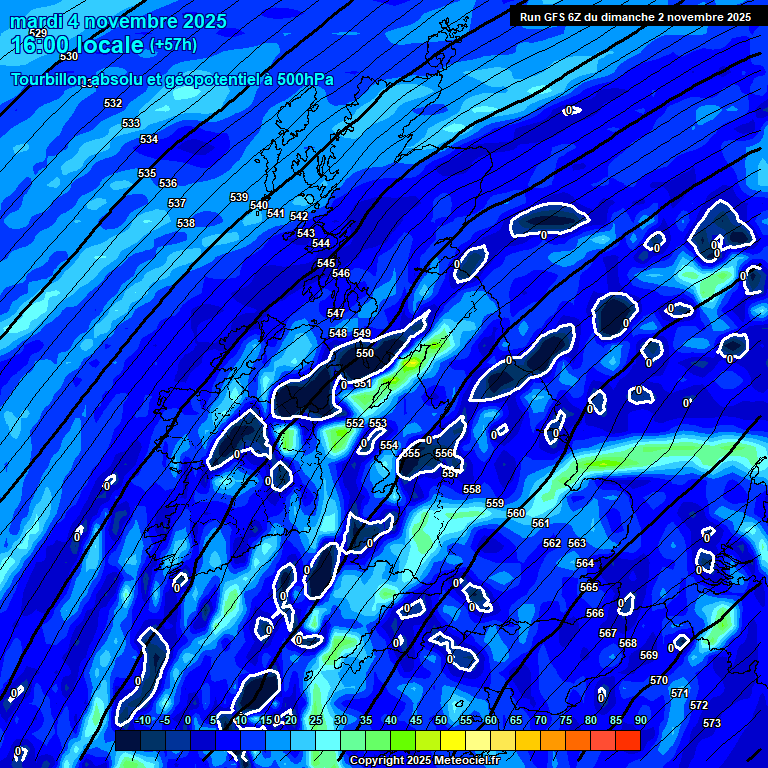Viewport: 768px width, 768px height.
Task: Click the Copyright 2025 Meteociel.fr text
Action: pos(424,760)
